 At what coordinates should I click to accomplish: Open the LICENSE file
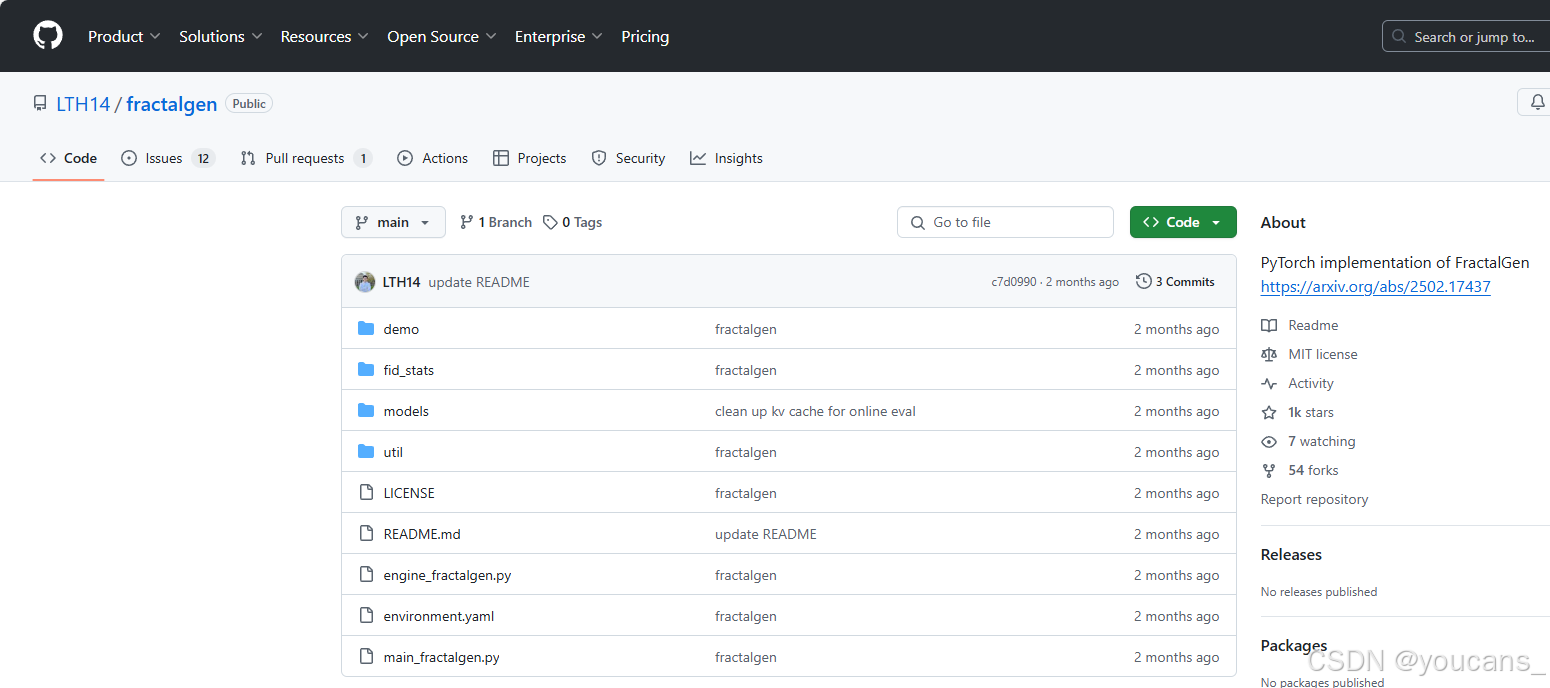409,493
